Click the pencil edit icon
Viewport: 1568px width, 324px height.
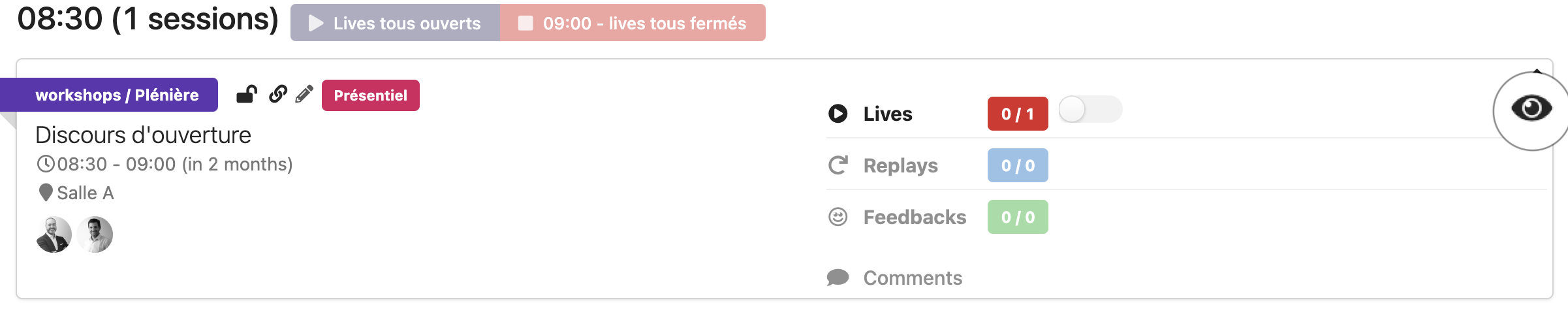(x=304, y=95)
